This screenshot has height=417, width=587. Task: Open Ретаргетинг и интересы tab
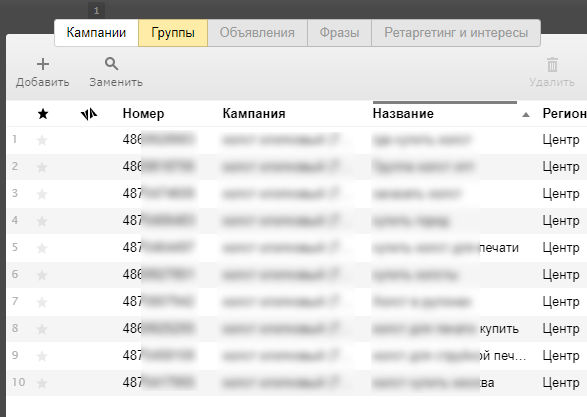(456, 33)
